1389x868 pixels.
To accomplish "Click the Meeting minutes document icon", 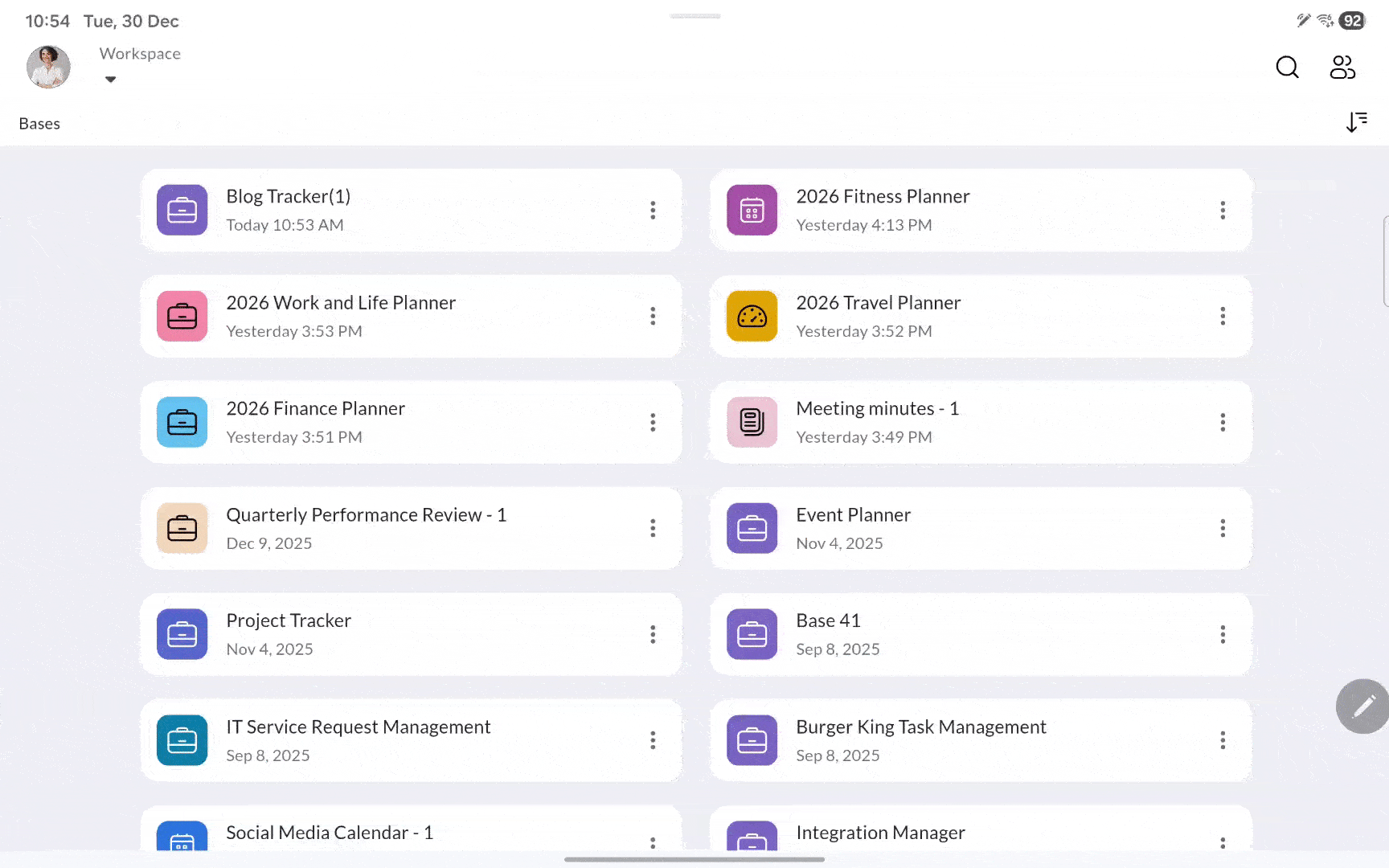I will (x=752, y=423).
